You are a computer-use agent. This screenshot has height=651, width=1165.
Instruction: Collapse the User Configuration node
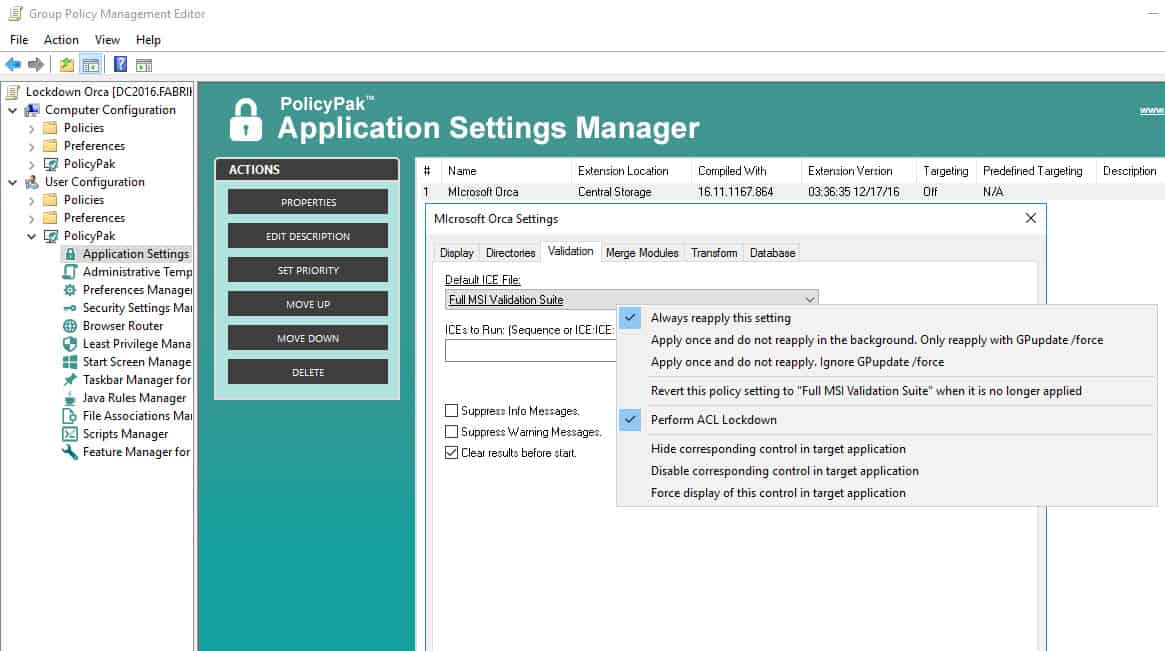(13, 182)
